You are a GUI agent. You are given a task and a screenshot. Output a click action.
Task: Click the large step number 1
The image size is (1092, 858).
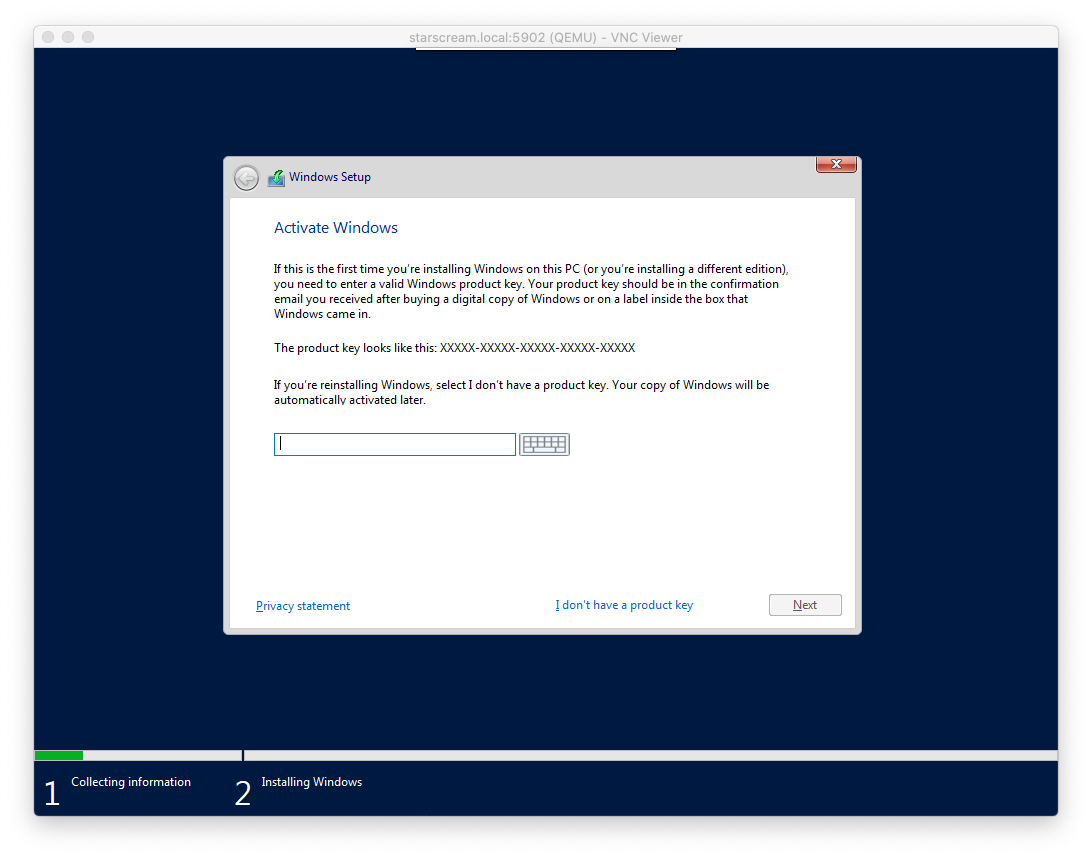coord(52,794)
